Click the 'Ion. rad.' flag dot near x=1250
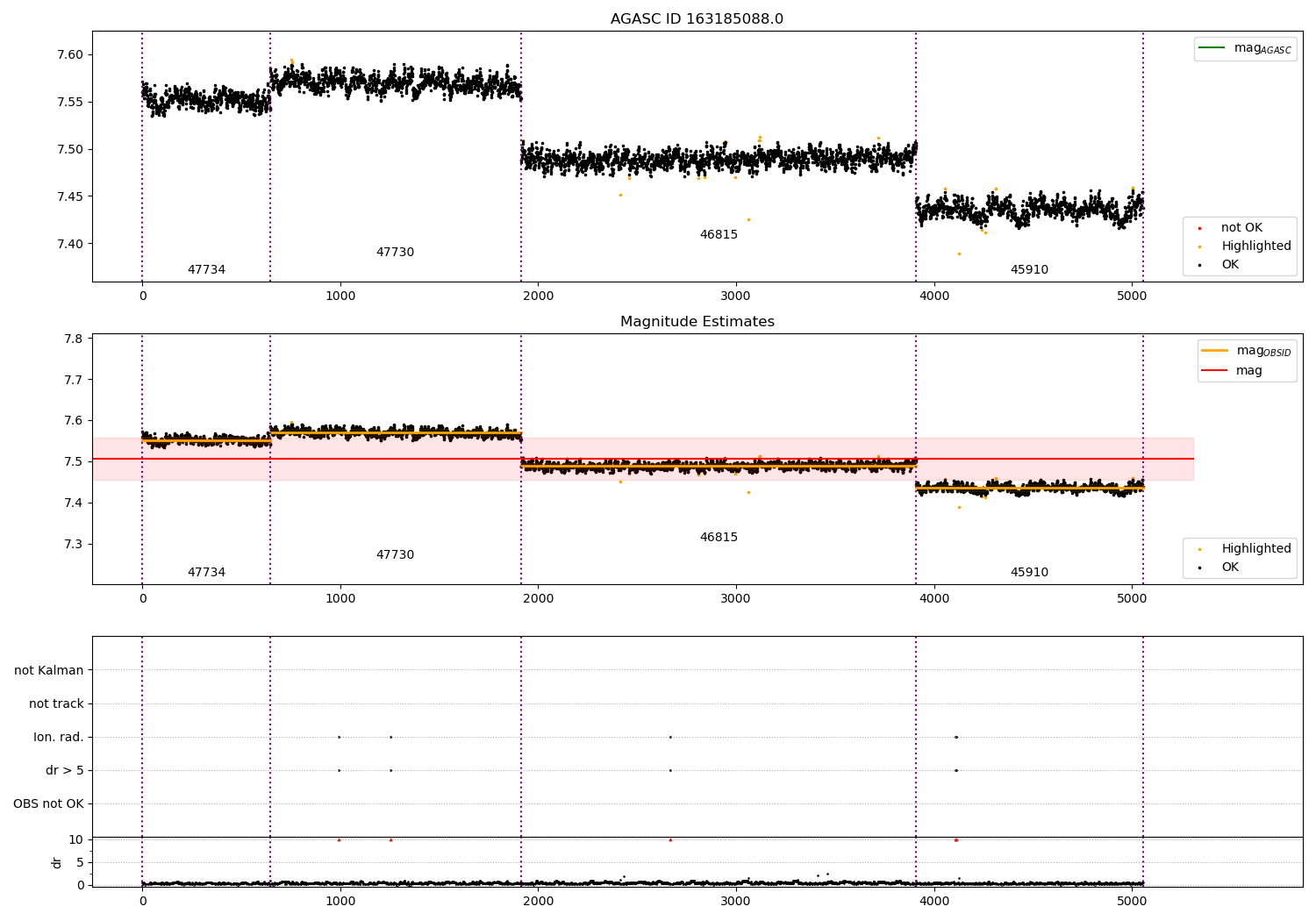Image resolution: width=1316 pixels, height=921 pixels. coord(390,738)
